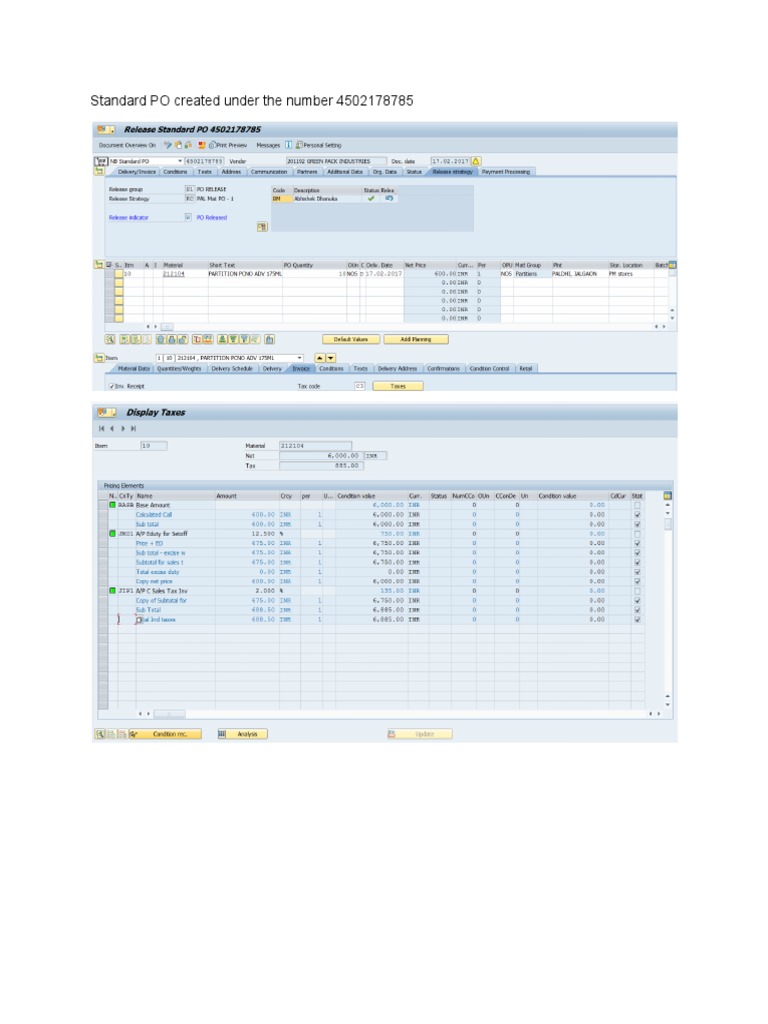Click the lock item icon in item toolbar
This screenshot has width=768, height=1024.
point(172,339)
